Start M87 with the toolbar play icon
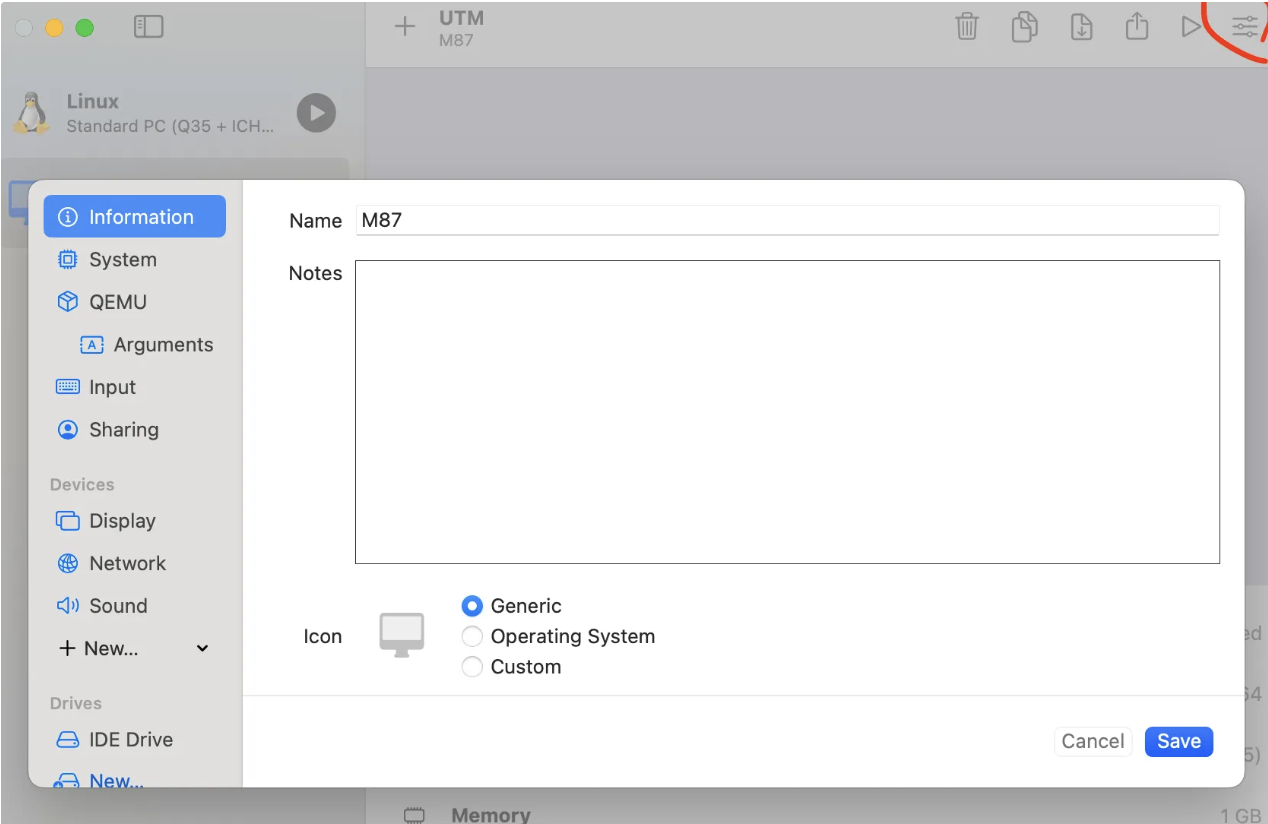The width and height of the screenshot is (1268, 824). [1190, 27]
